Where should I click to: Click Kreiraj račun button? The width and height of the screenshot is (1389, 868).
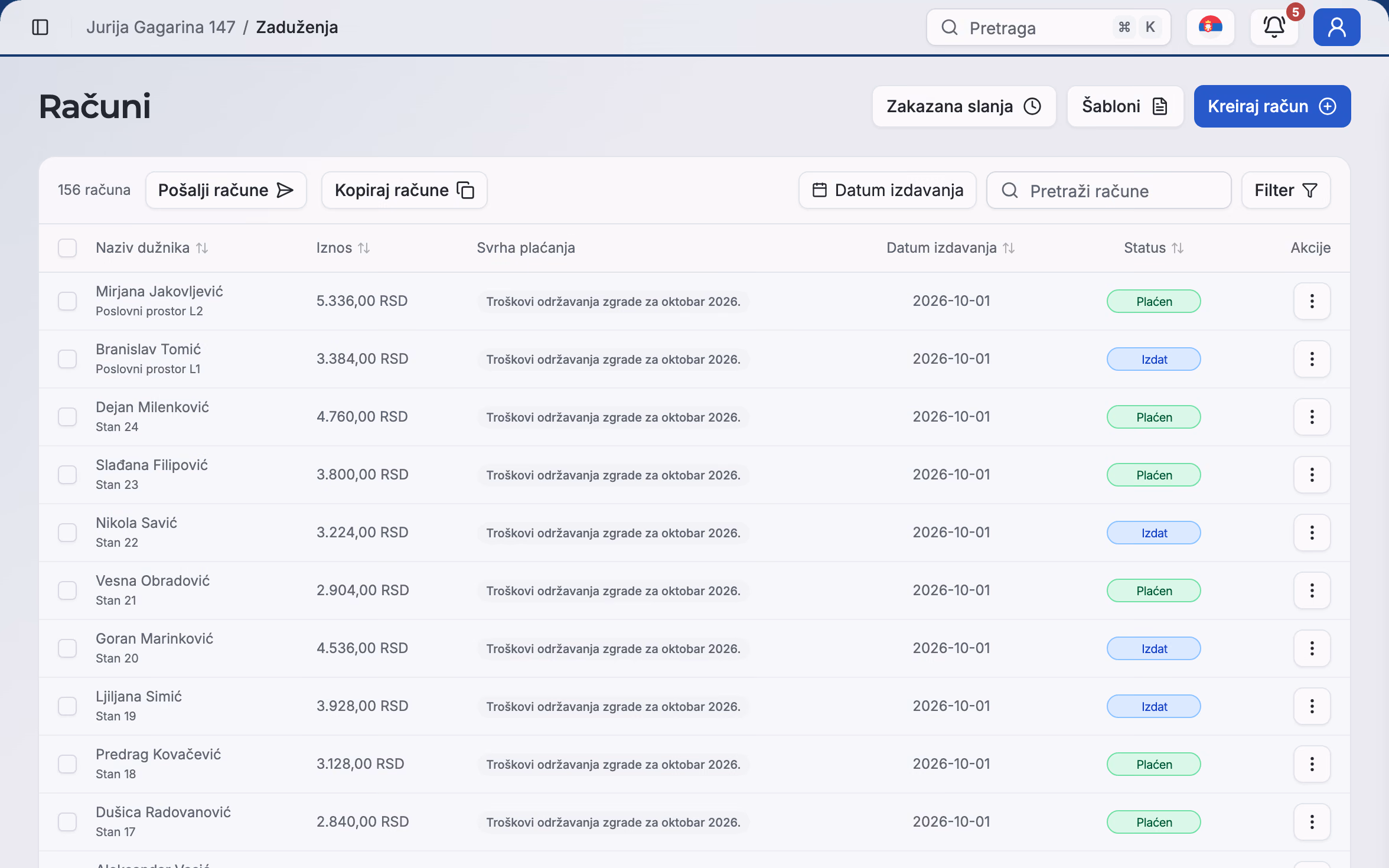pyautogui.click(x=1272, y=106)
